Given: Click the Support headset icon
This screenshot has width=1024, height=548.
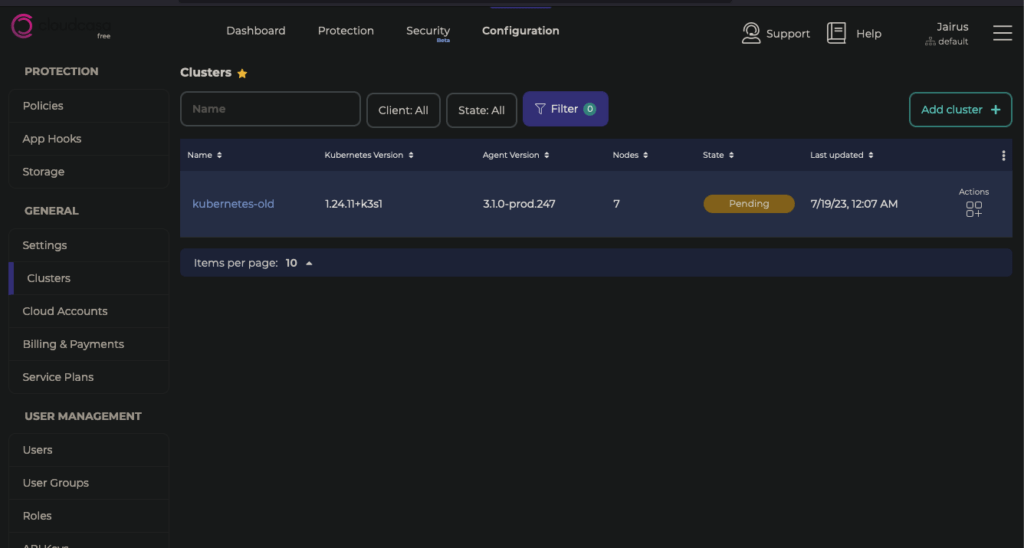Looking at the screenshot, I should click(x=751, y=33).
